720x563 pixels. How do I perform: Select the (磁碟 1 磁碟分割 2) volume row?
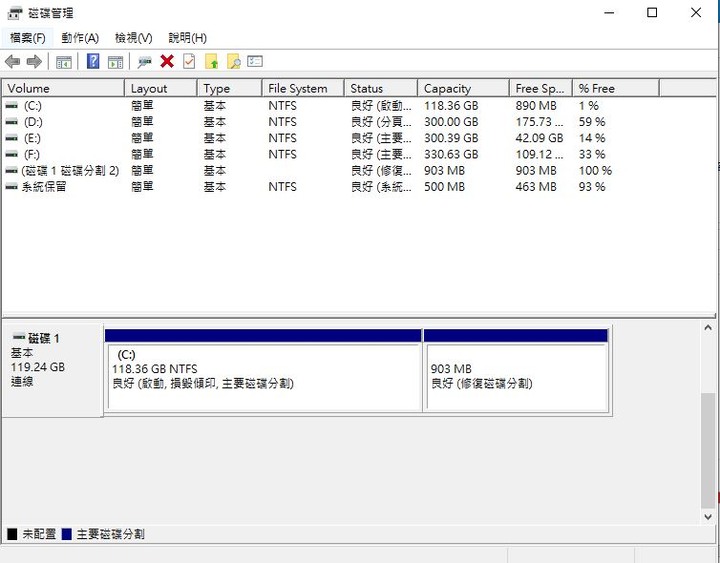[70, 171]
